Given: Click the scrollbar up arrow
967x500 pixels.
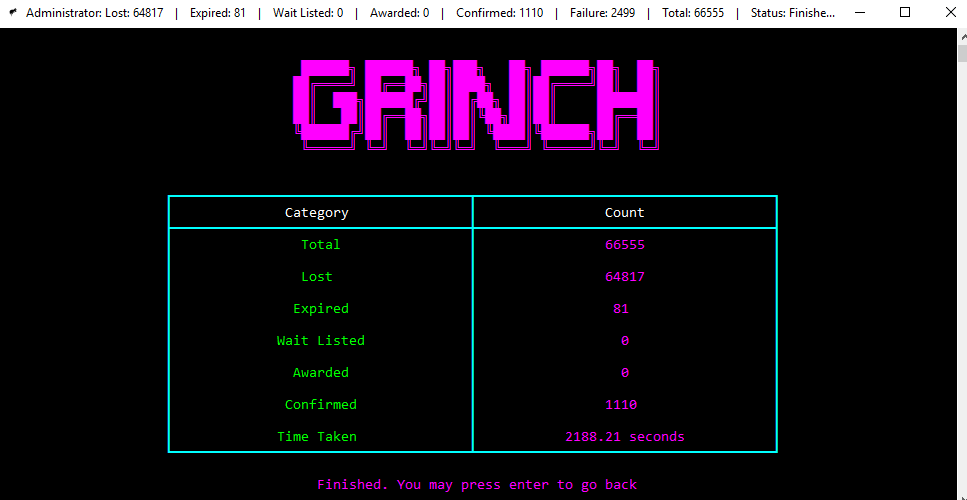Looking at the screenshot, I should 962,36.
